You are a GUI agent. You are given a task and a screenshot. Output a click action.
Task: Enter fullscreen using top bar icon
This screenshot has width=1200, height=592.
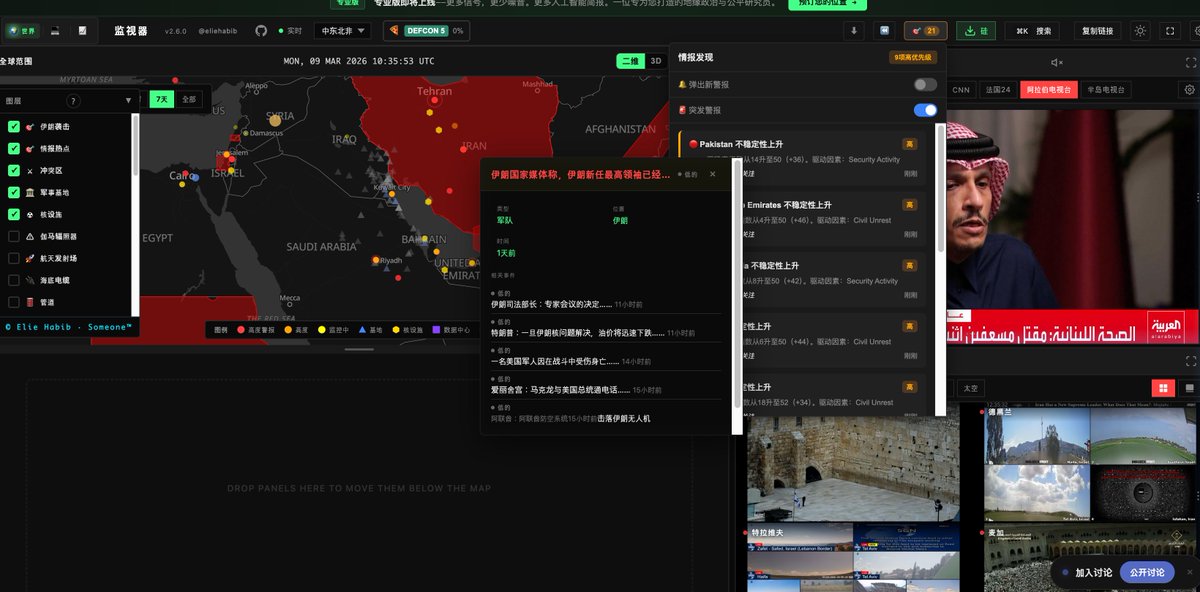pos(1170,31)
